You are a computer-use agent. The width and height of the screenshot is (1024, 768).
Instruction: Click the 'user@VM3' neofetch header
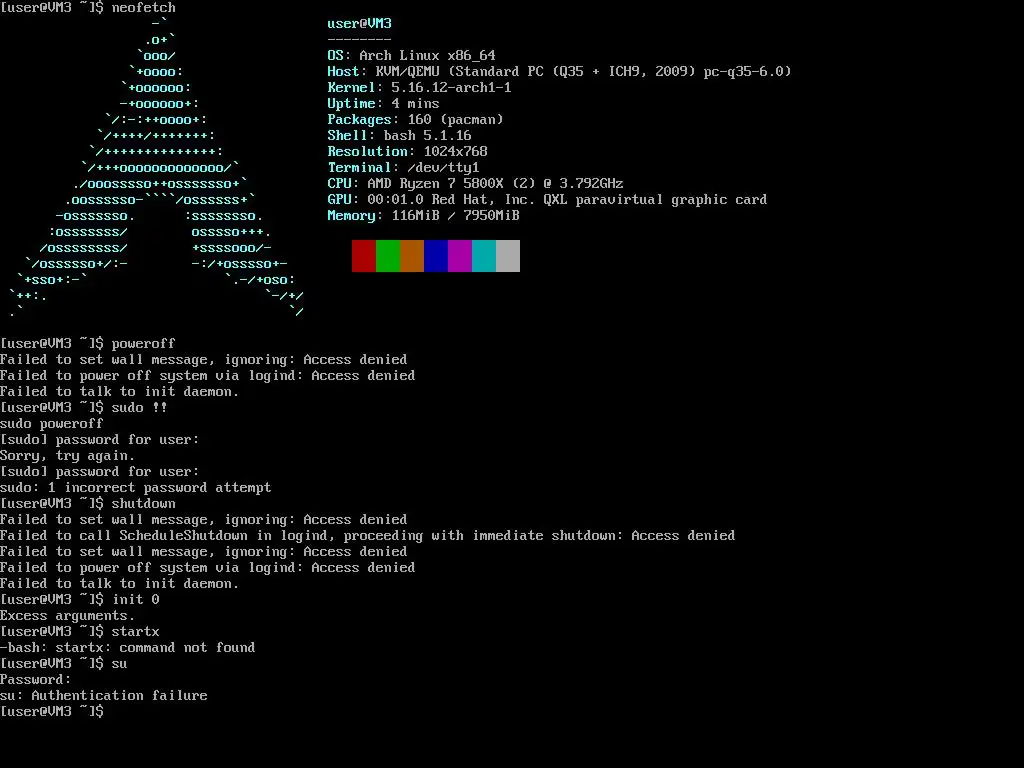point(359,24)
